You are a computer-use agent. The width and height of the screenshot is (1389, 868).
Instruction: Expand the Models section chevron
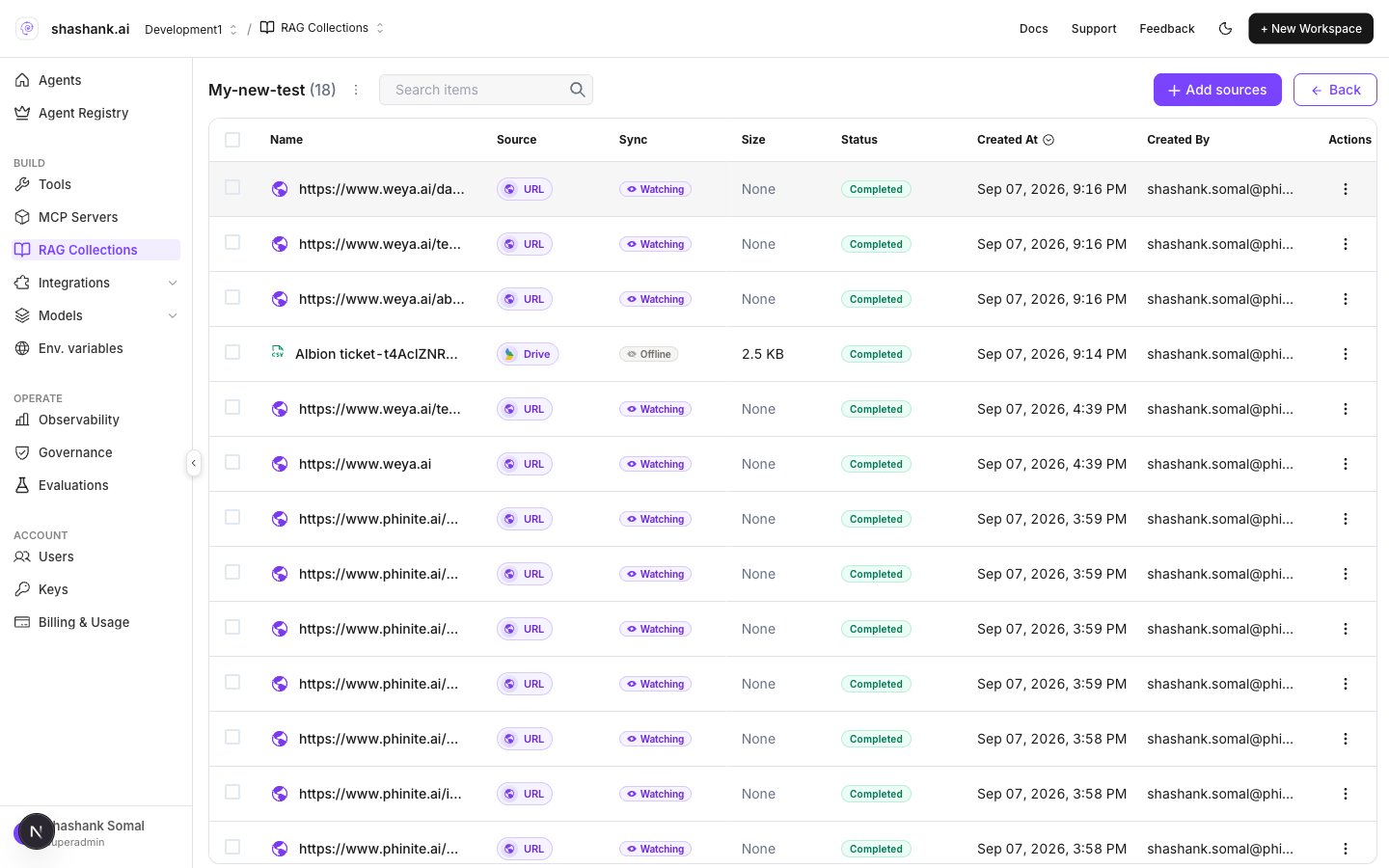(173, 315)
